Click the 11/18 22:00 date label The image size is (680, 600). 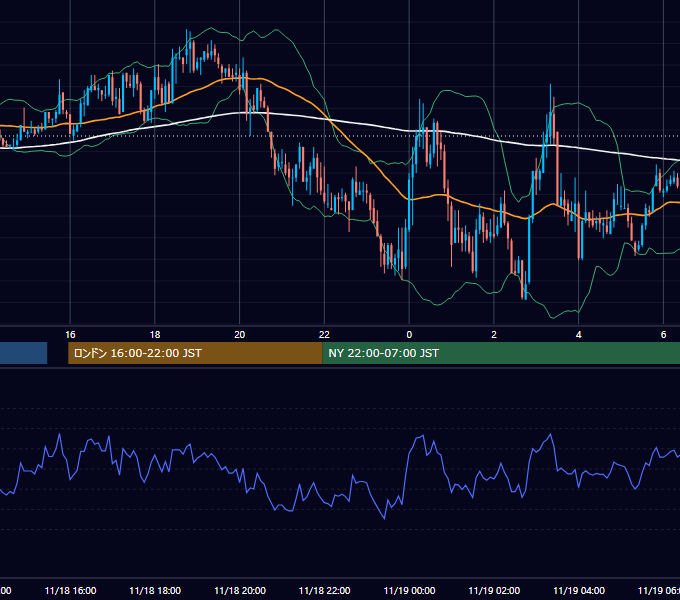pyautogui.click(x=324, y=591)
